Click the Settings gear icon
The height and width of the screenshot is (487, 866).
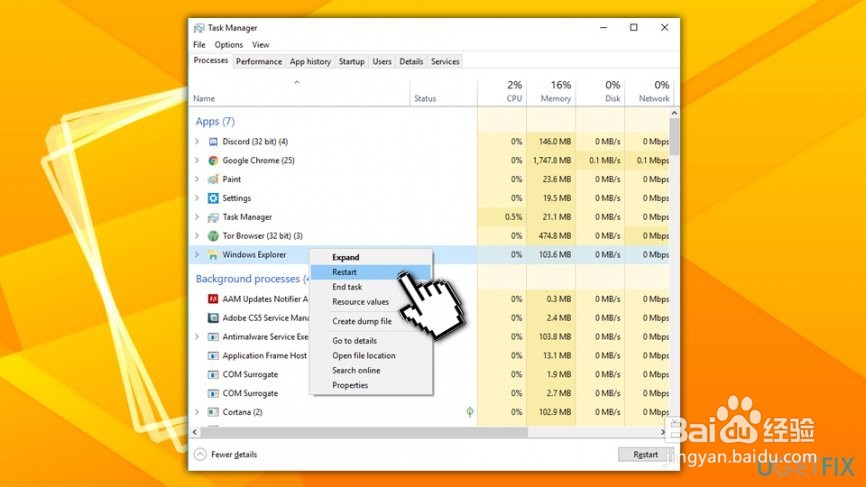pos(213,198)
